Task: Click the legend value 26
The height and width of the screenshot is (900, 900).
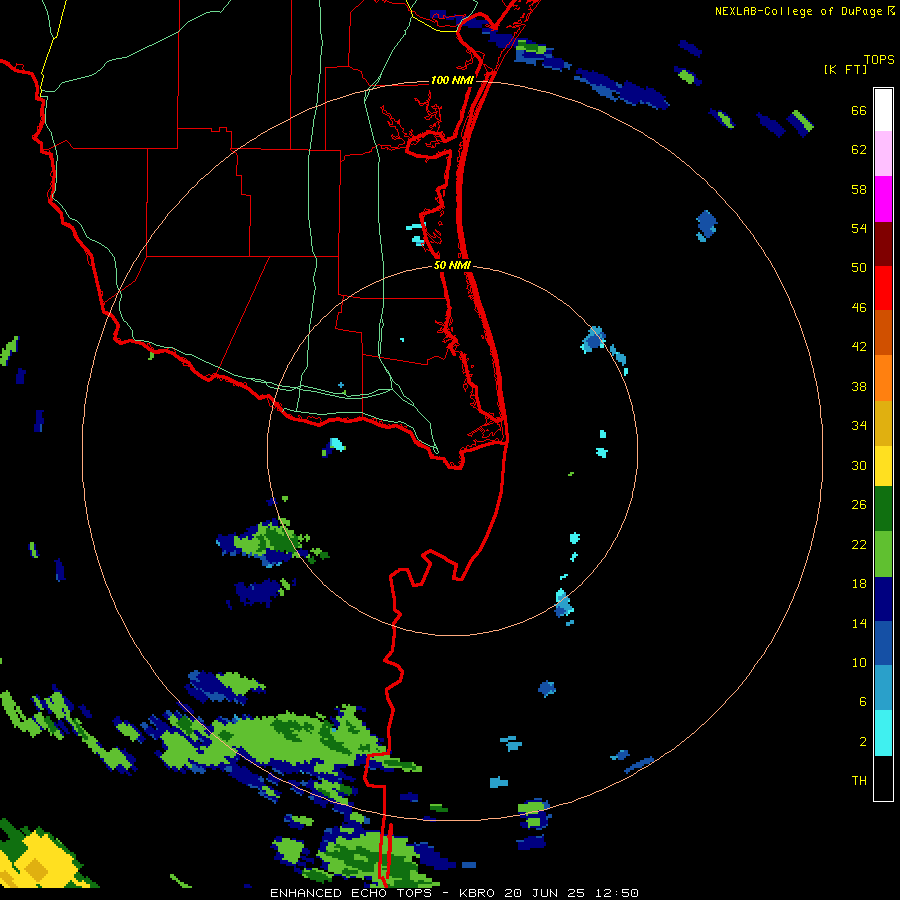Action: click(x=859, y=505)
